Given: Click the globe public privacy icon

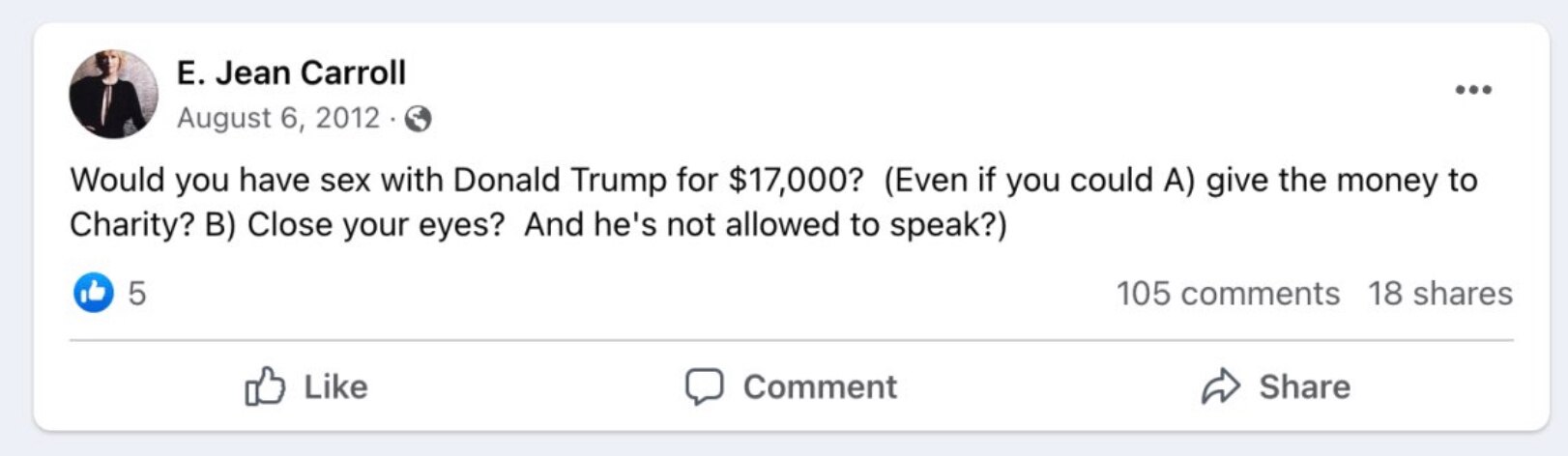Looking at the screenshot, I should pos(418,119).
